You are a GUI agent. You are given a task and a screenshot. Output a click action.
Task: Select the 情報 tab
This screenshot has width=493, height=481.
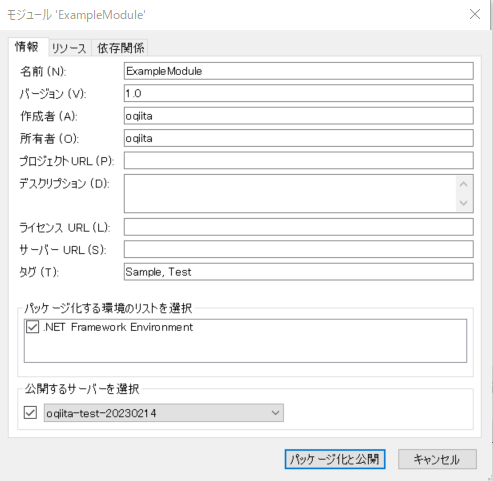point(27,47)
